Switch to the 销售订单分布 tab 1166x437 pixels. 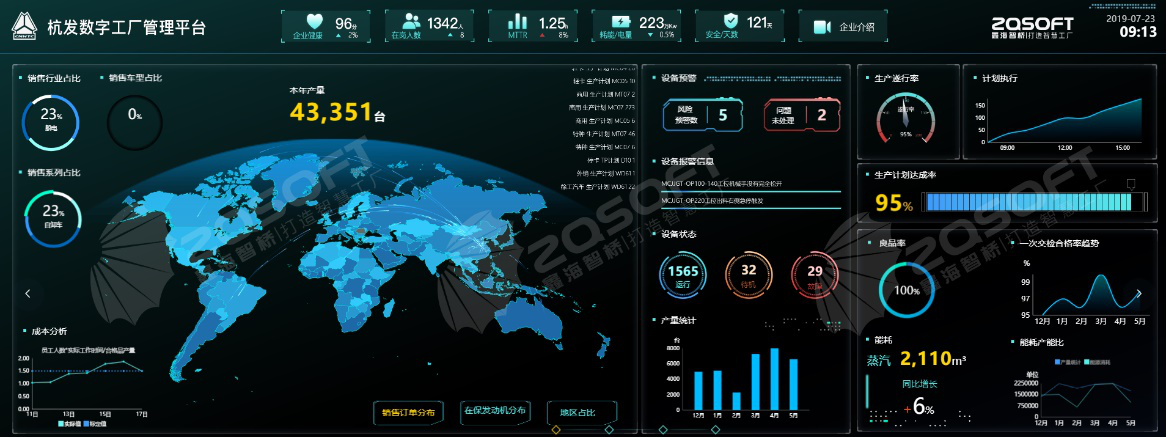410,412
